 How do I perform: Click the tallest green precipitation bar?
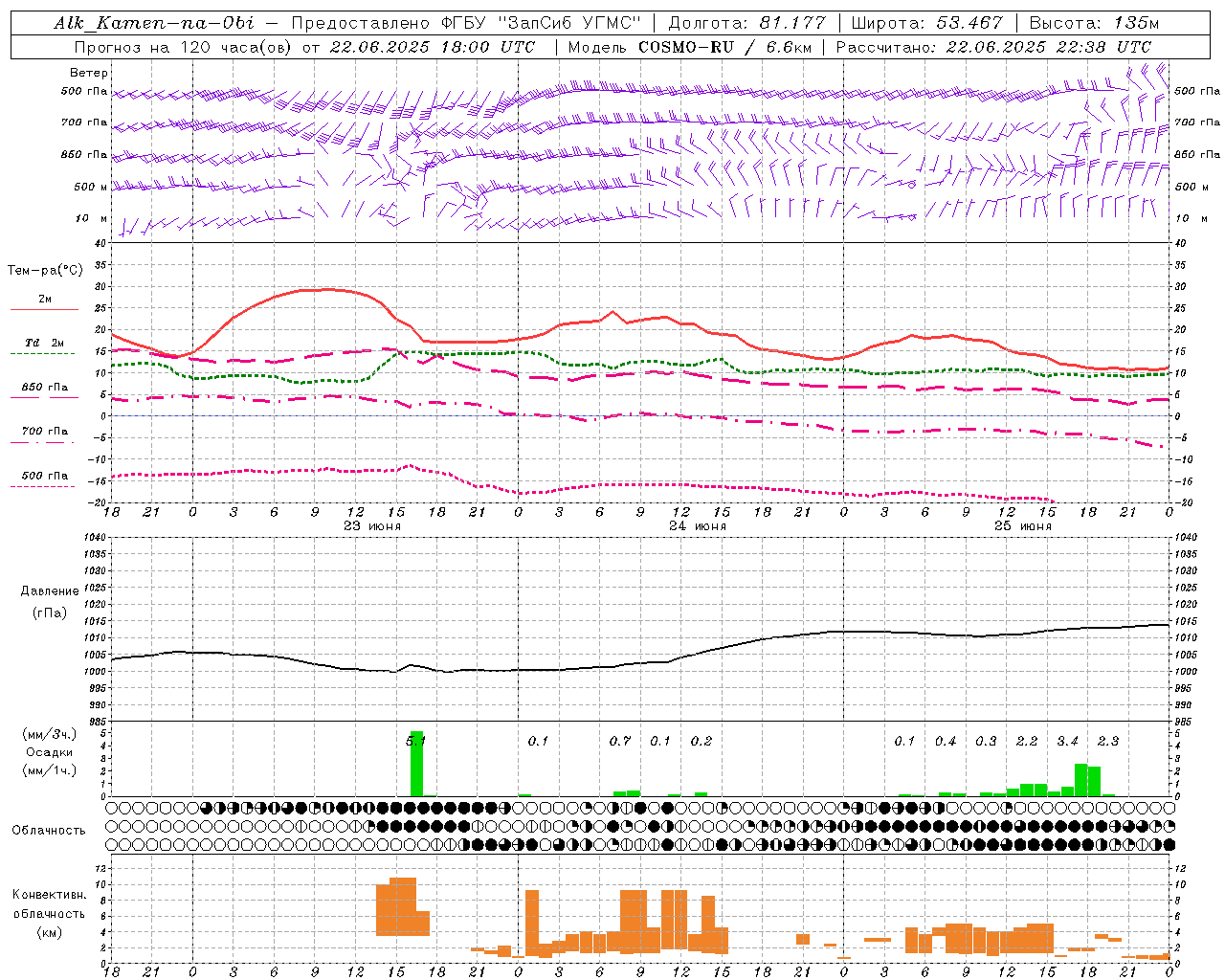416,764
